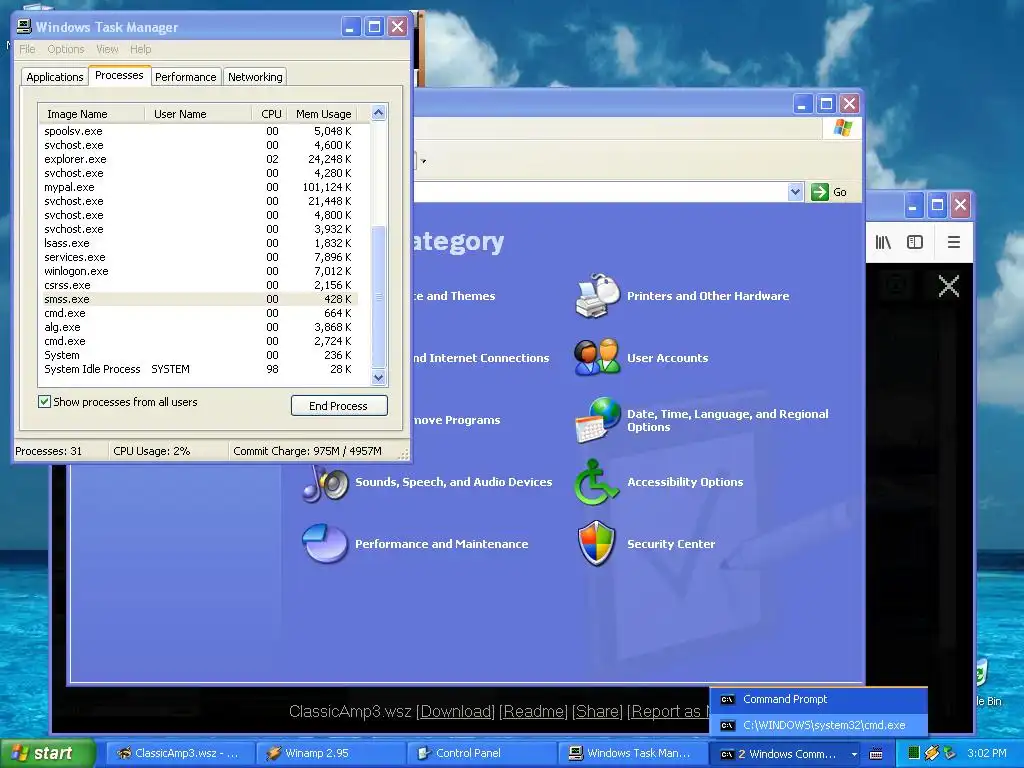This screenshot has height=768, width=1024.
Task: Expand the Control Panel address bar dropdown
Action: click(795, 192)
